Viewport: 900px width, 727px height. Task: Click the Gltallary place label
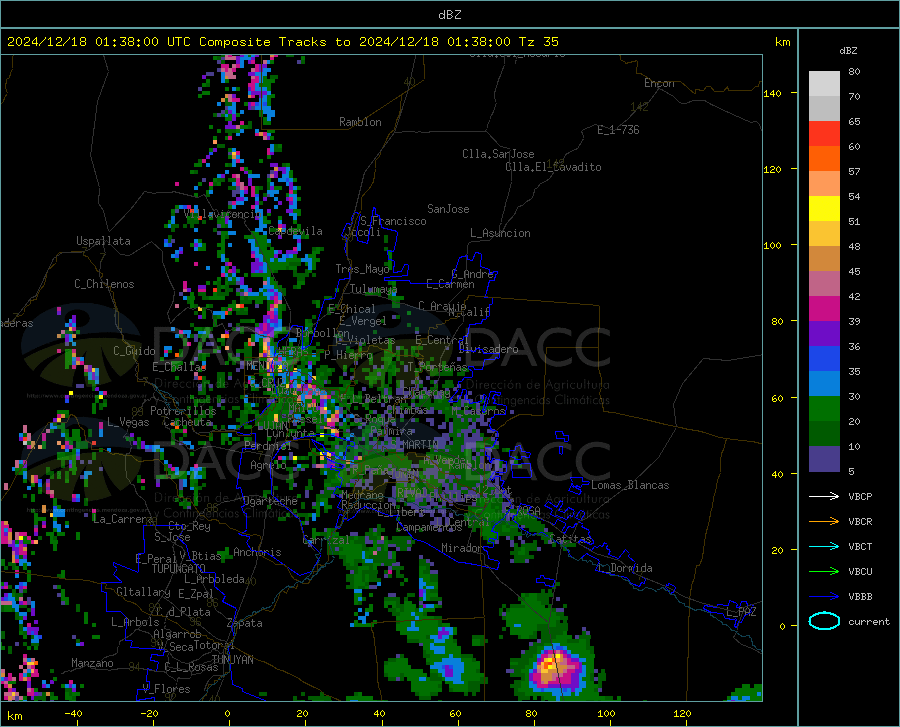tap(143, 592)
